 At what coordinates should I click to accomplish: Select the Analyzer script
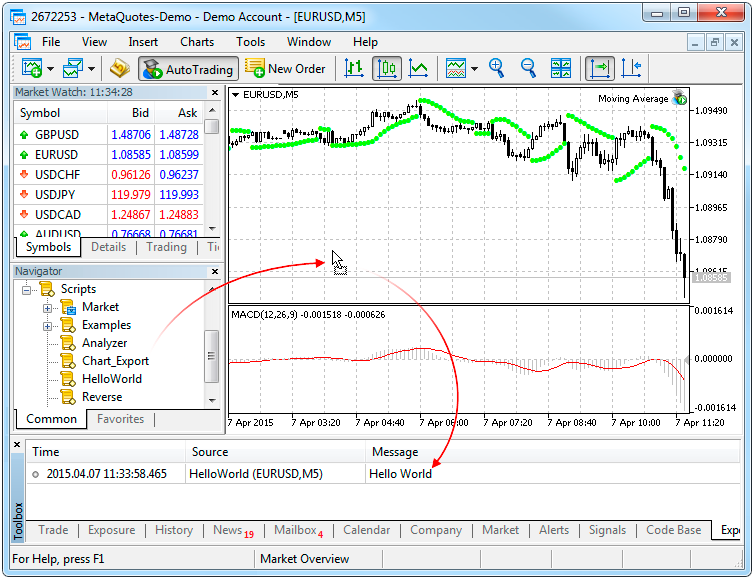tap(104, 343)
